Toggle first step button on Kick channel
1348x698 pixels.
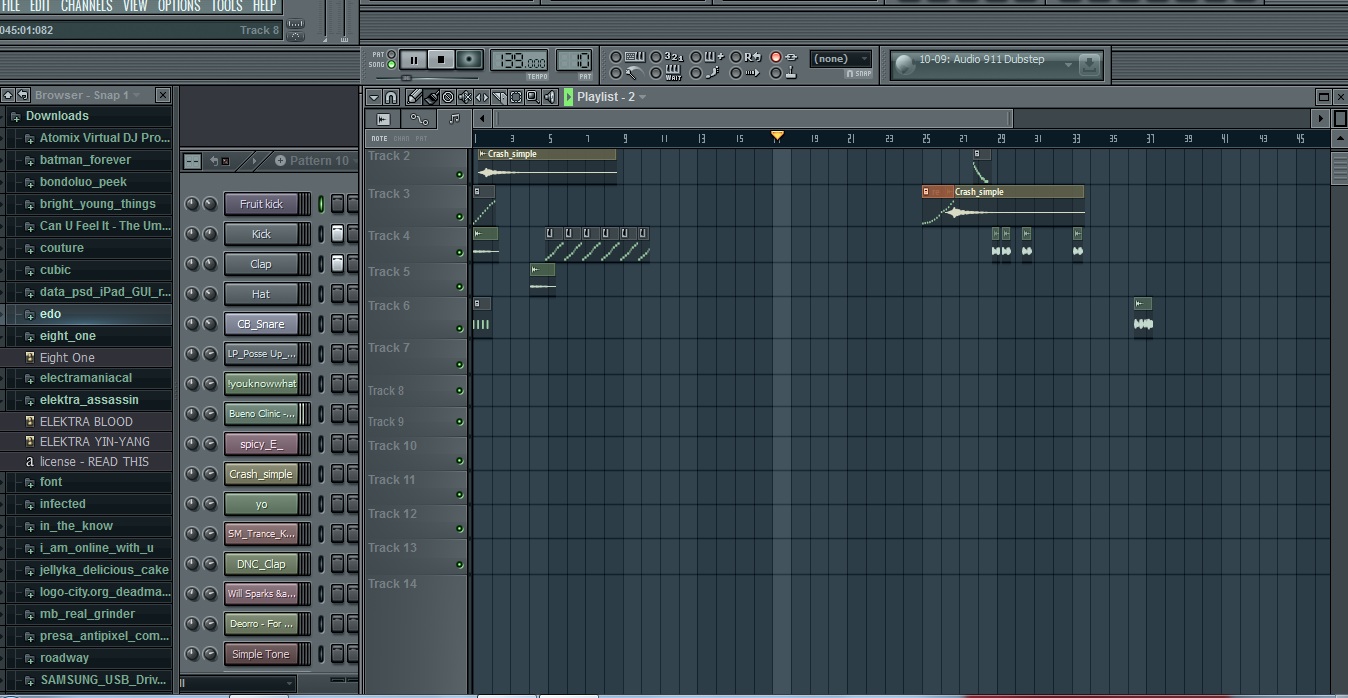click(x=338, y=234)
